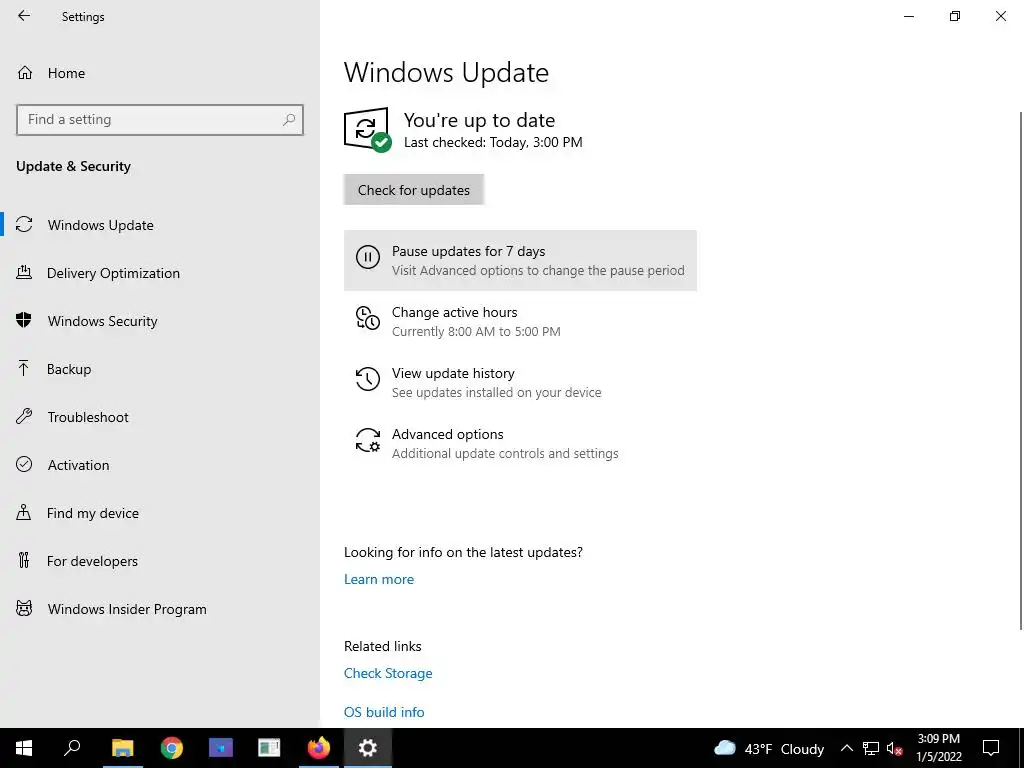Click the update history clock icon

[x=368, y=379]
